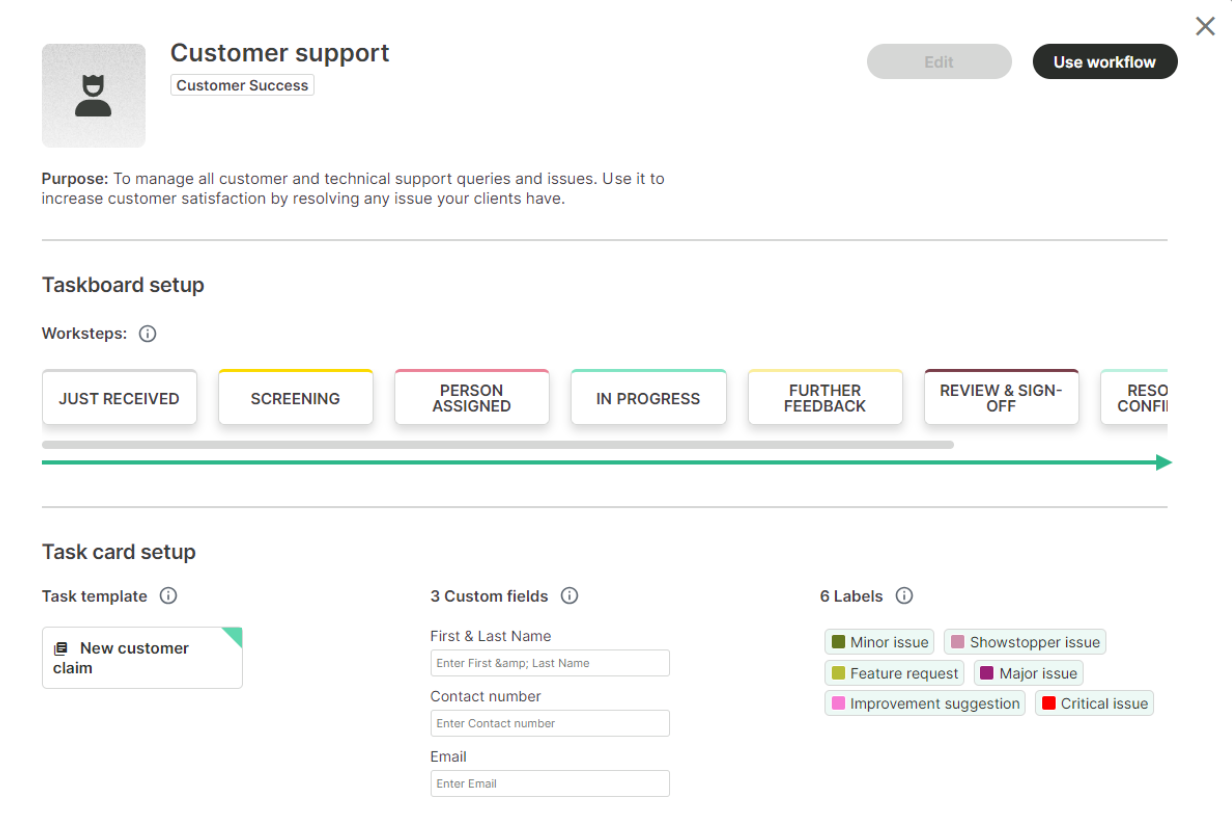Choose the IN PROGRESS workstep
Screen dimensions: 1232x840
click(648, 398)
